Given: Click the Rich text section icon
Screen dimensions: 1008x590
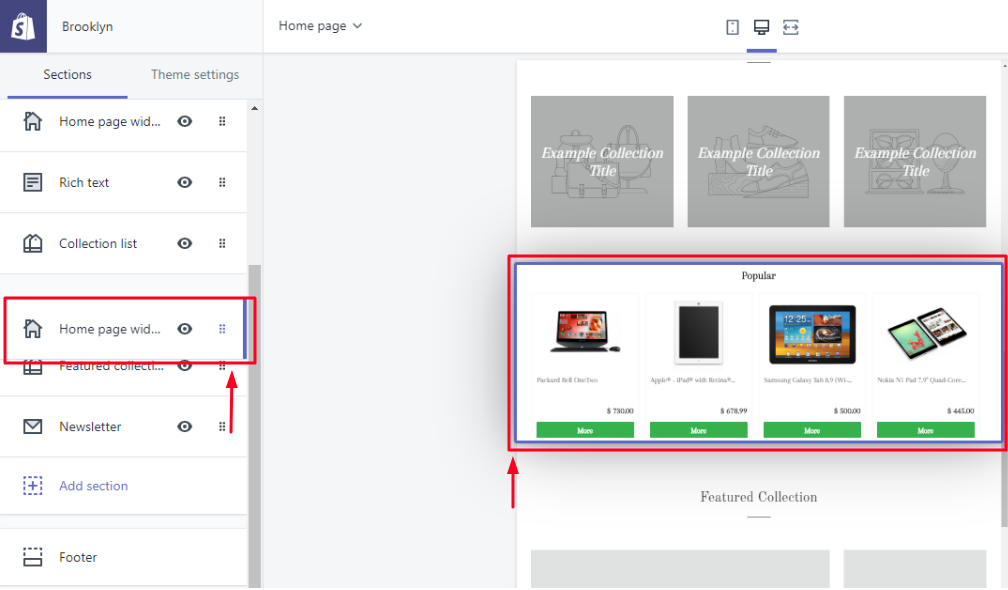Looking at the screenshot, I should click(33, 183).
